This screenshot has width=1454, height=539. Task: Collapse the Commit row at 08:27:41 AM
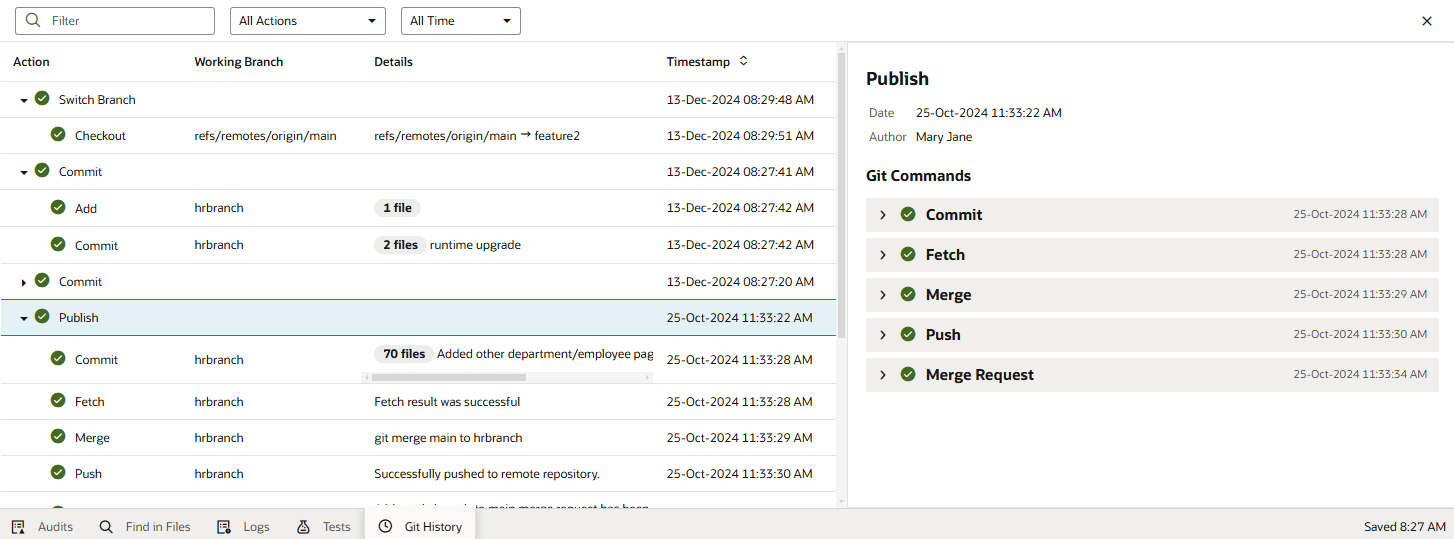coord(24,172)
